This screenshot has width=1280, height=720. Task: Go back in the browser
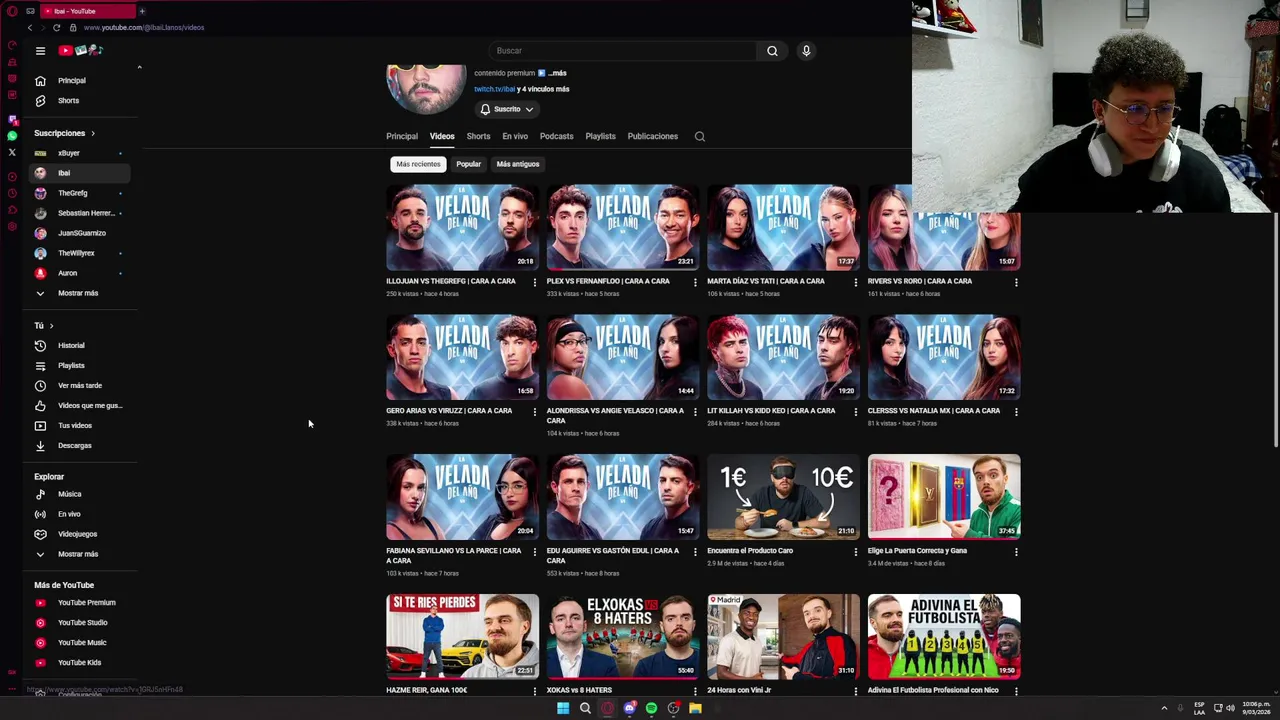(29, 27)
